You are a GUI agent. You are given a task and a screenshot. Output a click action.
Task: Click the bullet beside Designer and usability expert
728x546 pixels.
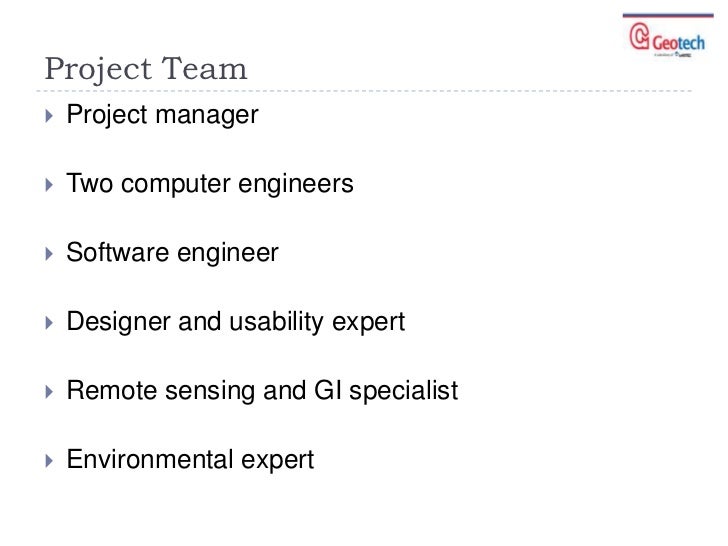point(49,323)
